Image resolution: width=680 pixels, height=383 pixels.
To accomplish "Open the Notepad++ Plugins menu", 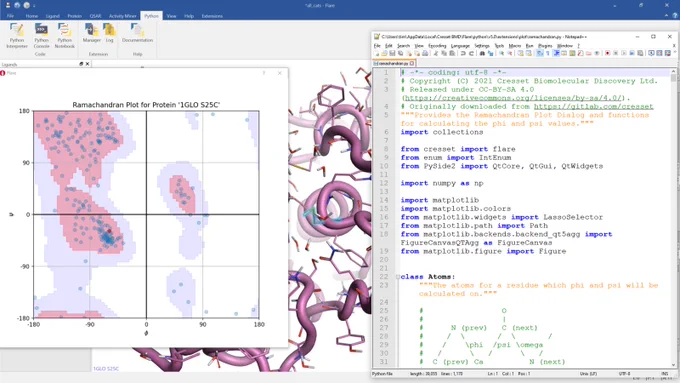I will tap(545, 46).
